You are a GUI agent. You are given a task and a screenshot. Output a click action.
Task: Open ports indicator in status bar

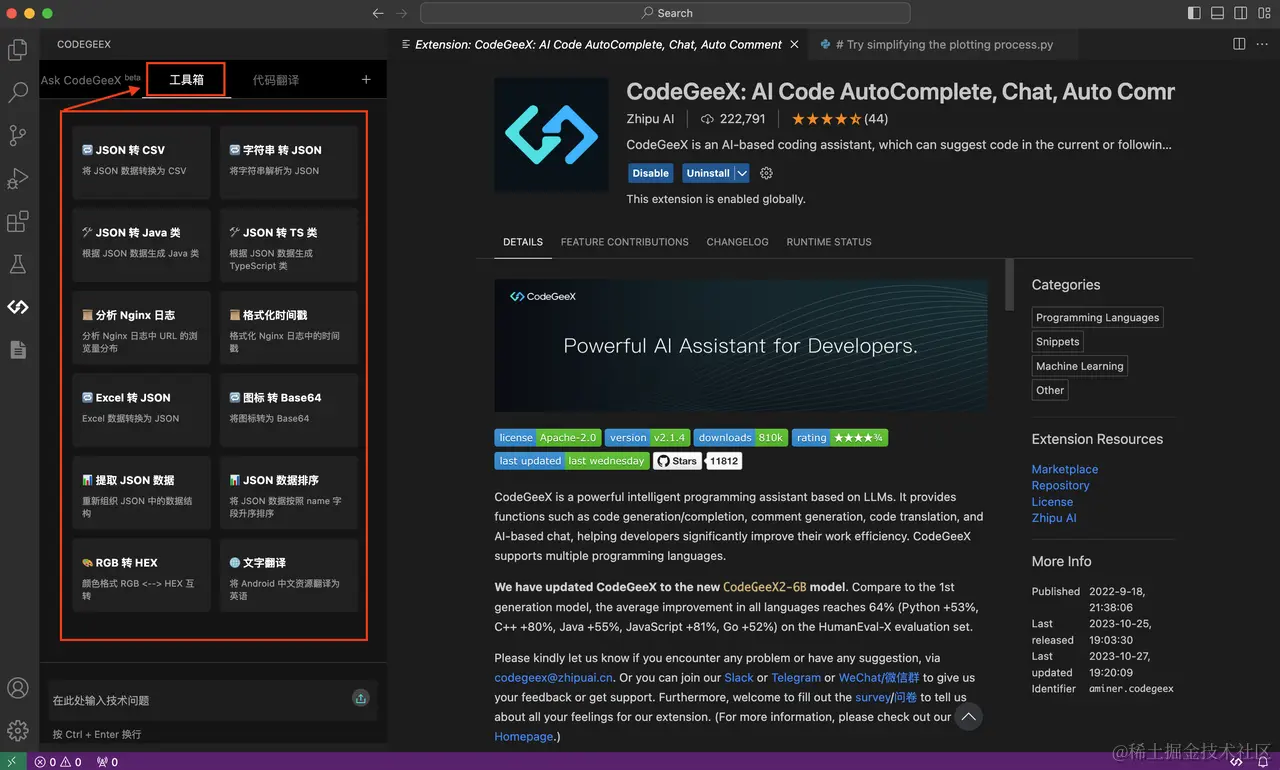tap(107, 761)
